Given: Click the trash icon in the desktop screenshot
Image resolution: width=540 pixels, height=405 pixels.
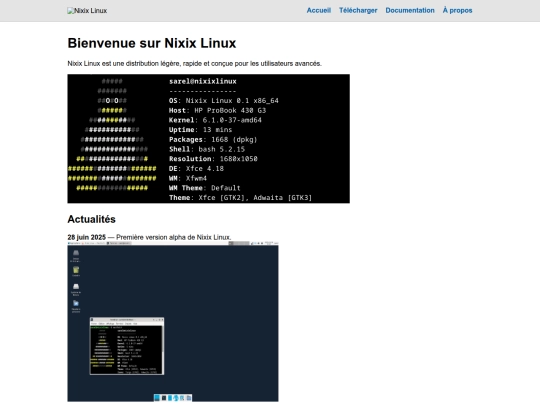Looking at the screenshot, I should pos(76,270).
